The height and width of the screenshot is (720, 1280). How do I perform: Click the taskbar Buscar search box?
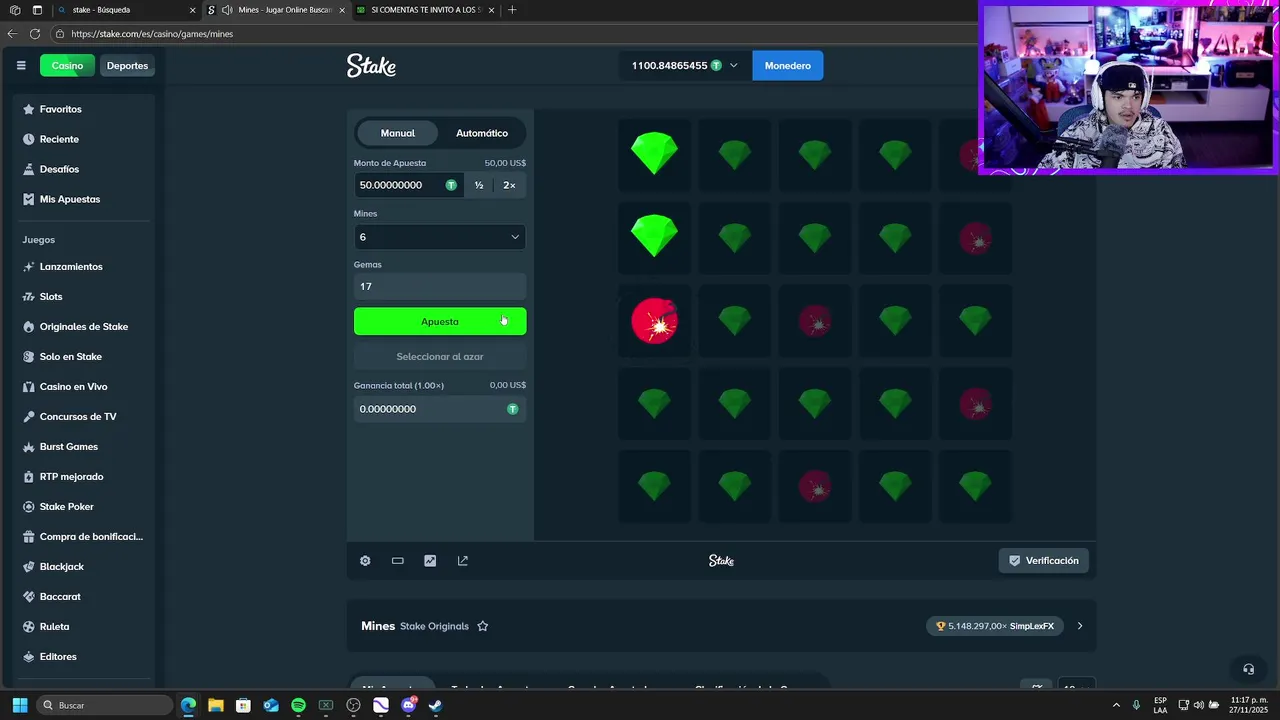click(x=105, y=705)
